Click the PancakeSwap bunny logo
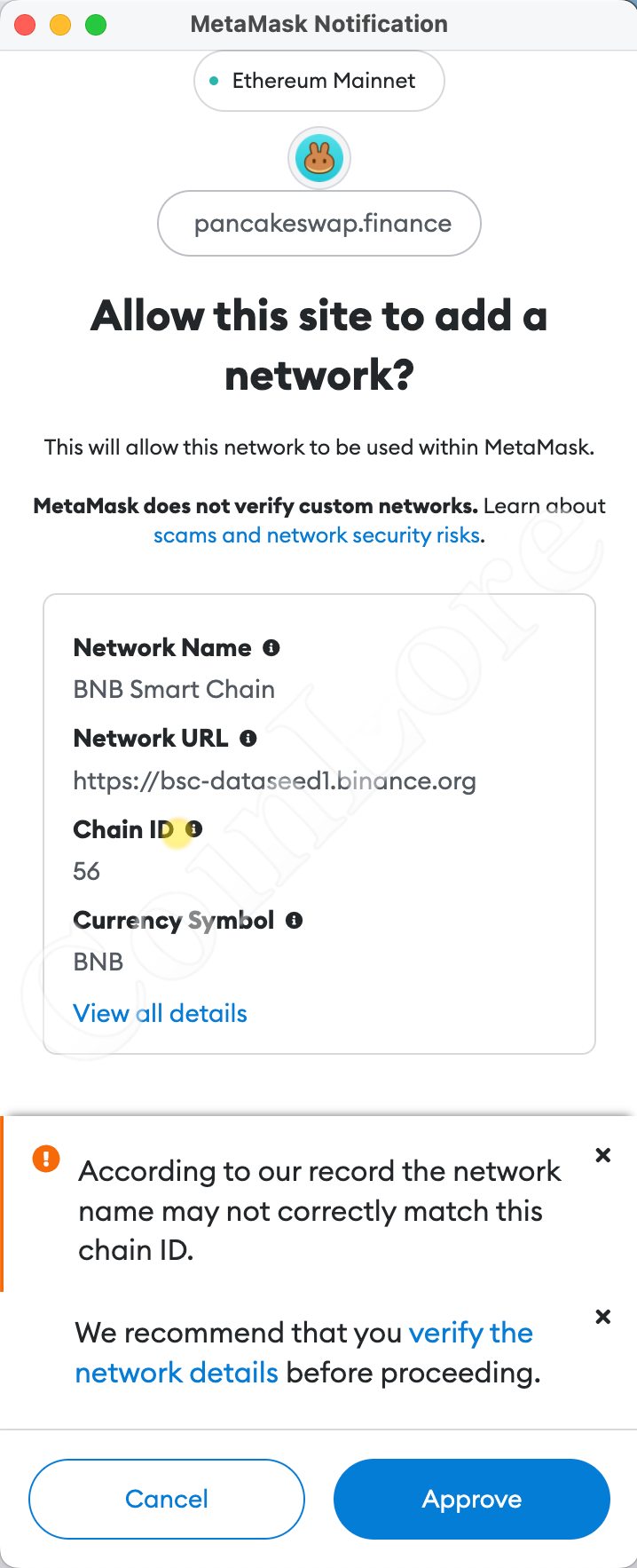The width and height of the screenshot is (637, 1568). (319, 159)
